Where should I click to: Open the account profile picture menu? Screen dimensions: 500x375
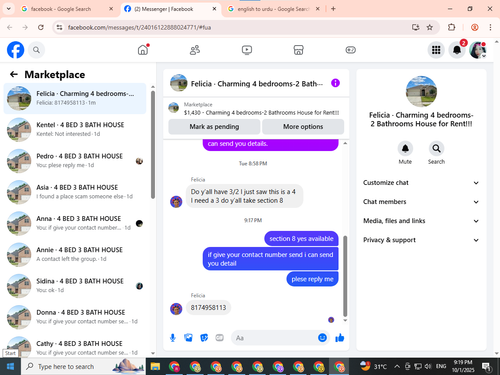478,50
